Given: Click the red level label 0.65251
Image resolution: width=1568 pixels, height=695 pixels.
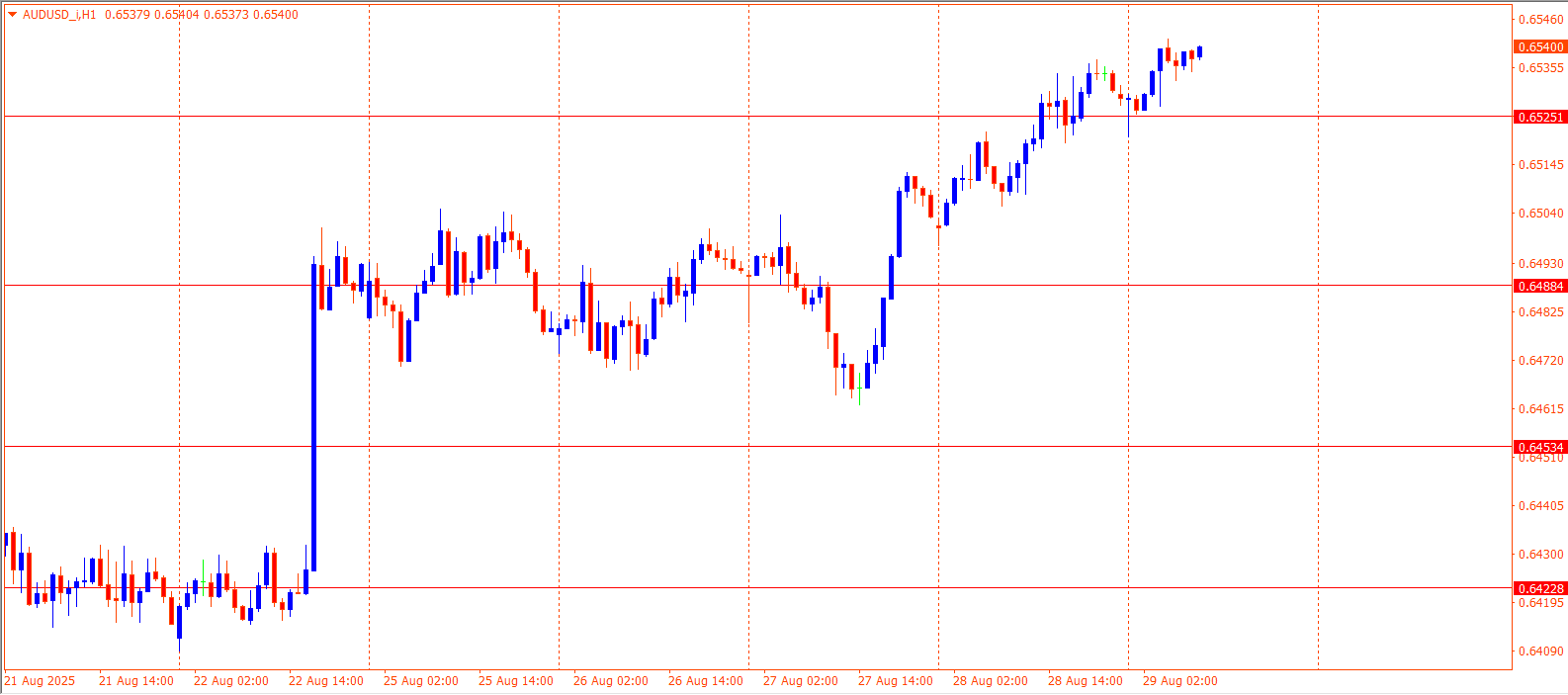Looking at the screenshot, I should (x=1540, y=117).
